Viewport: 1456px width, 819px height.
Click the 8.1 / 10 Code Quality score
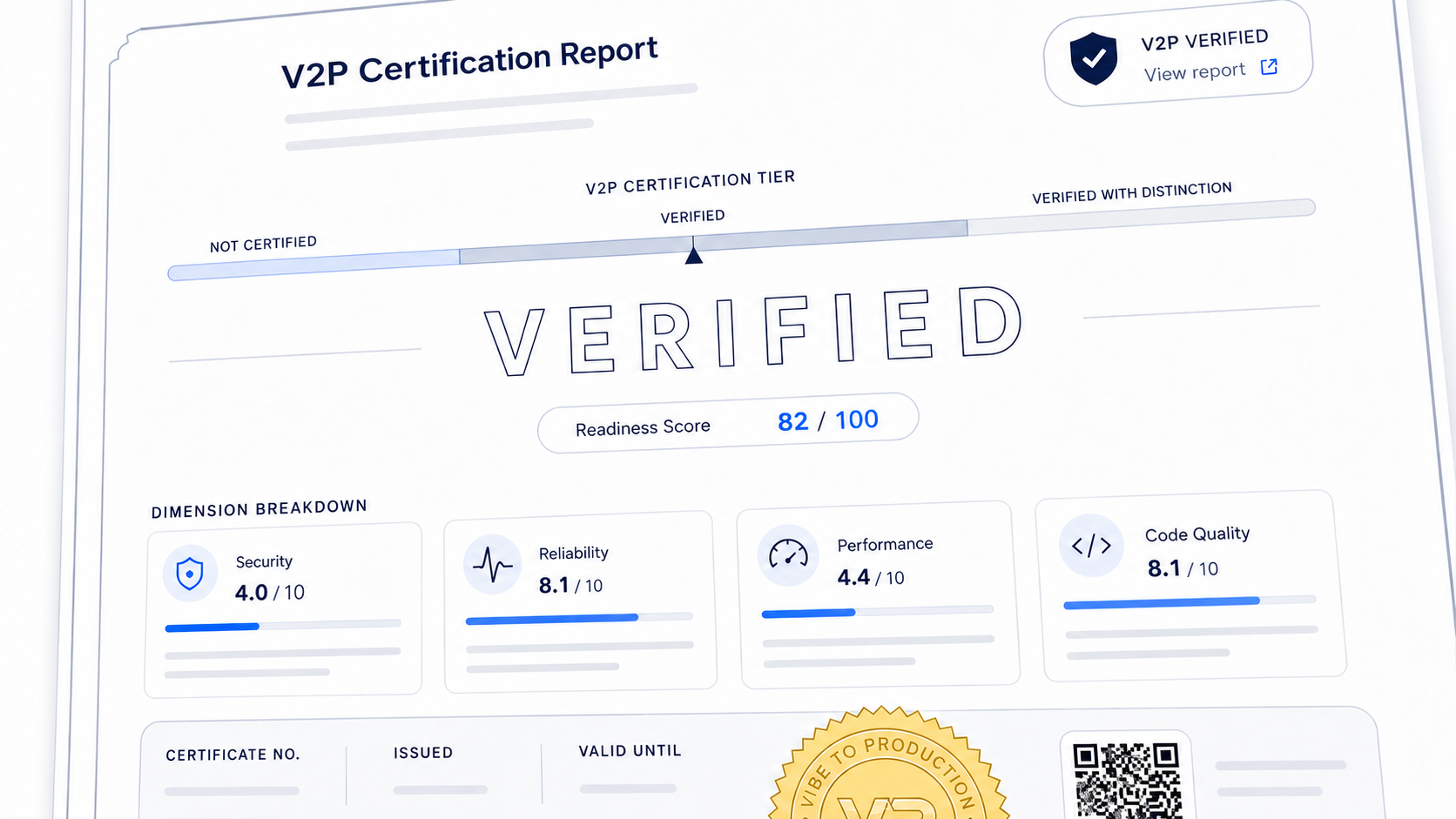tap(1183, 568)
